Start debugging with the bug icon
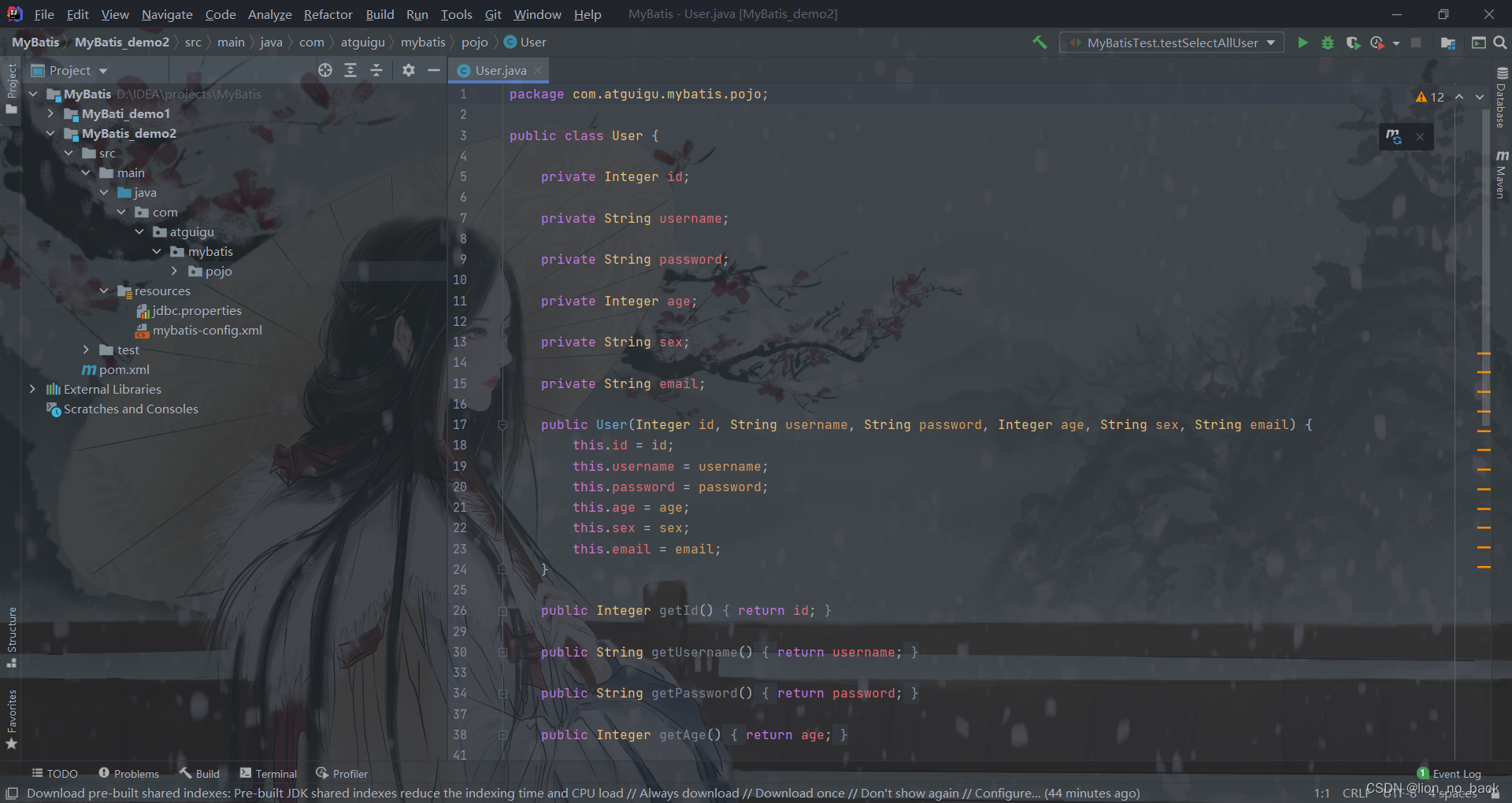This screenshot has width=1512, height=803. click(x=1328, y=43)
